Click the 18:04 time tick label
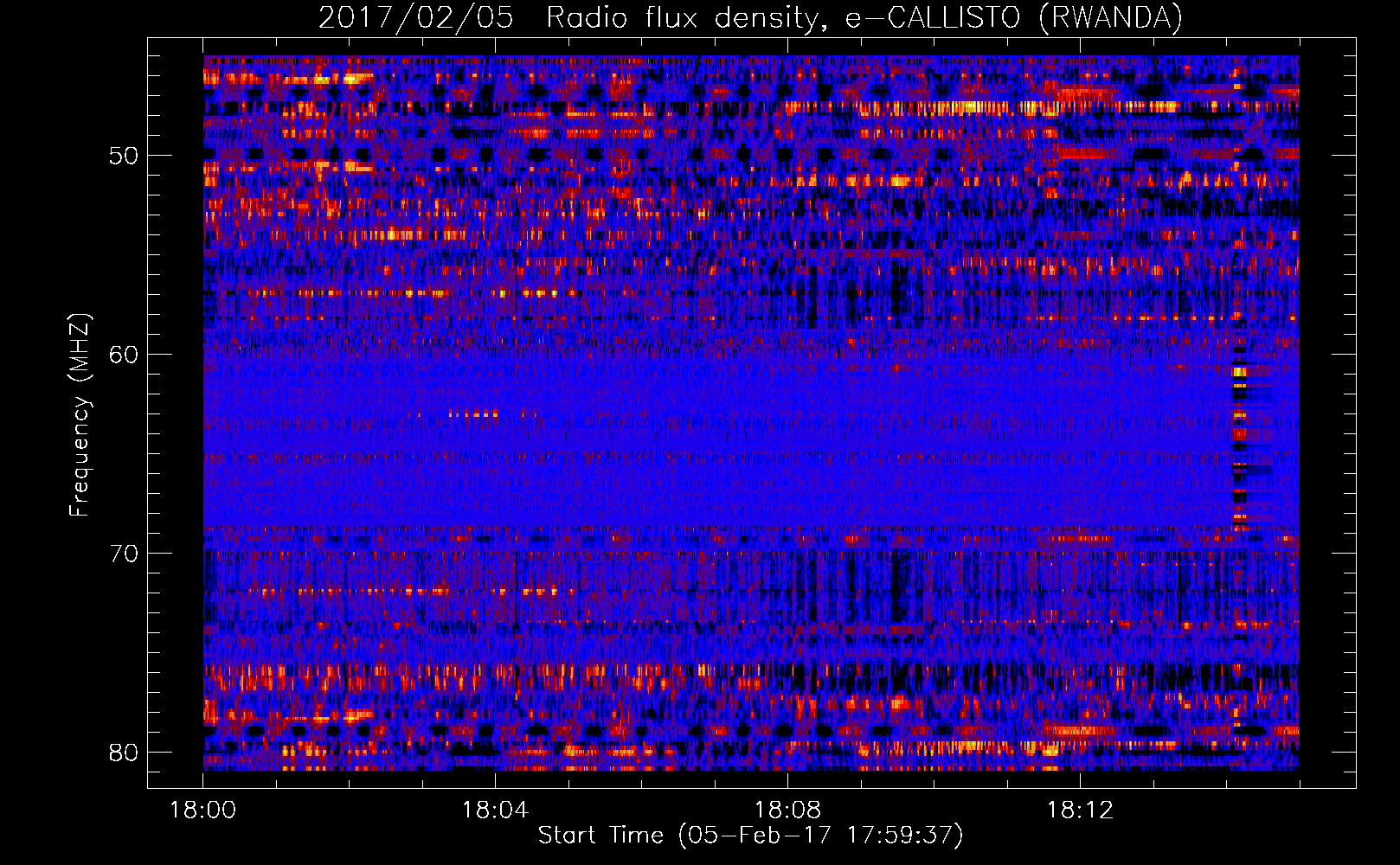Viewport: 1400px width, 865px height. click(495, 811)
